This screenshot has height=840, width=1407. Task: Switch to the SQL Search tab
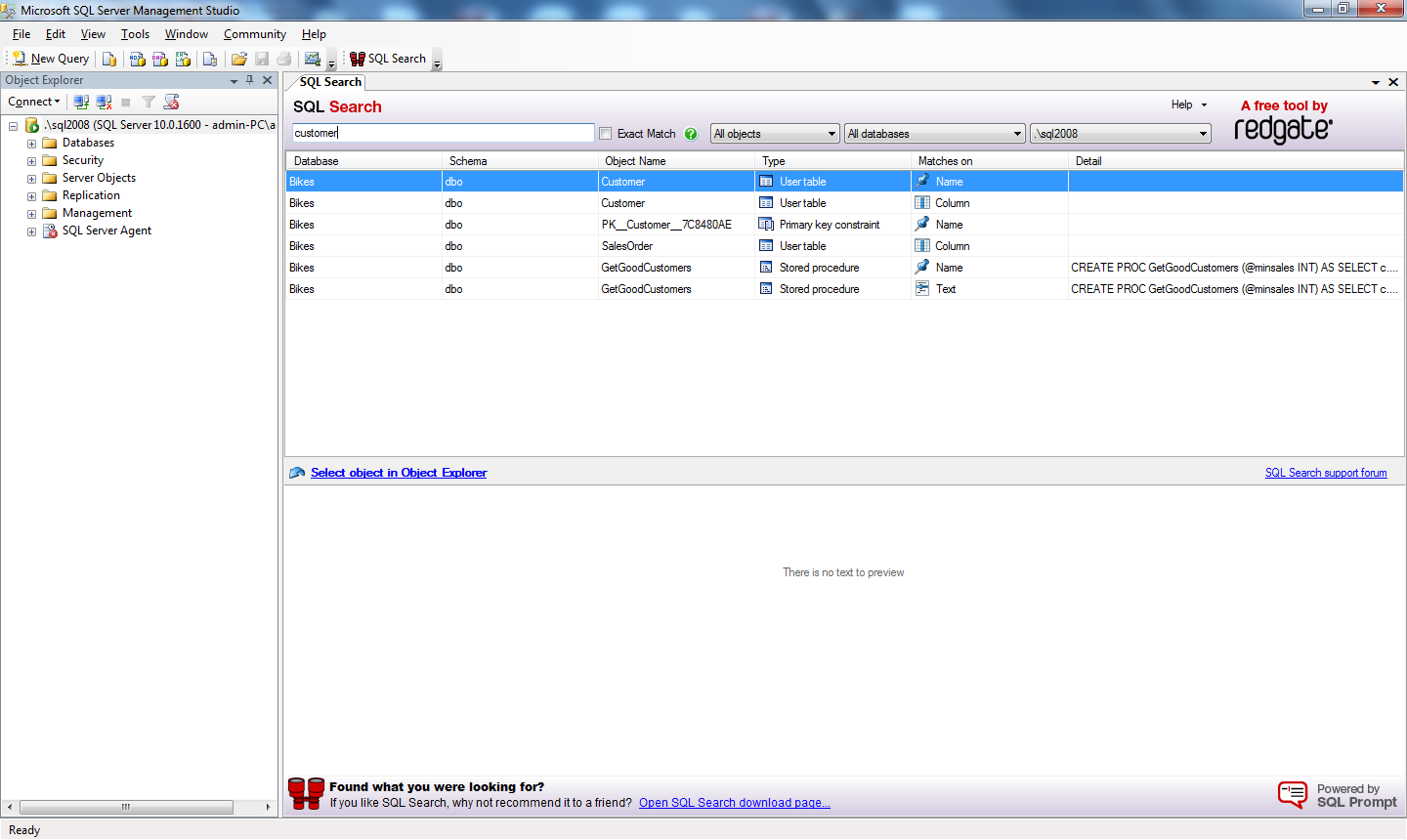329,82
